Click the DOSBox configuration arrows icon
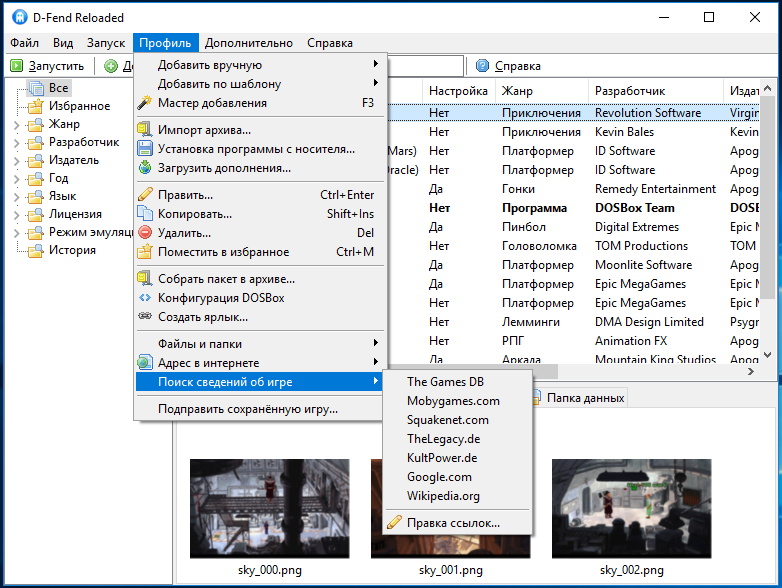782x588 pixels. click(145, 298)
